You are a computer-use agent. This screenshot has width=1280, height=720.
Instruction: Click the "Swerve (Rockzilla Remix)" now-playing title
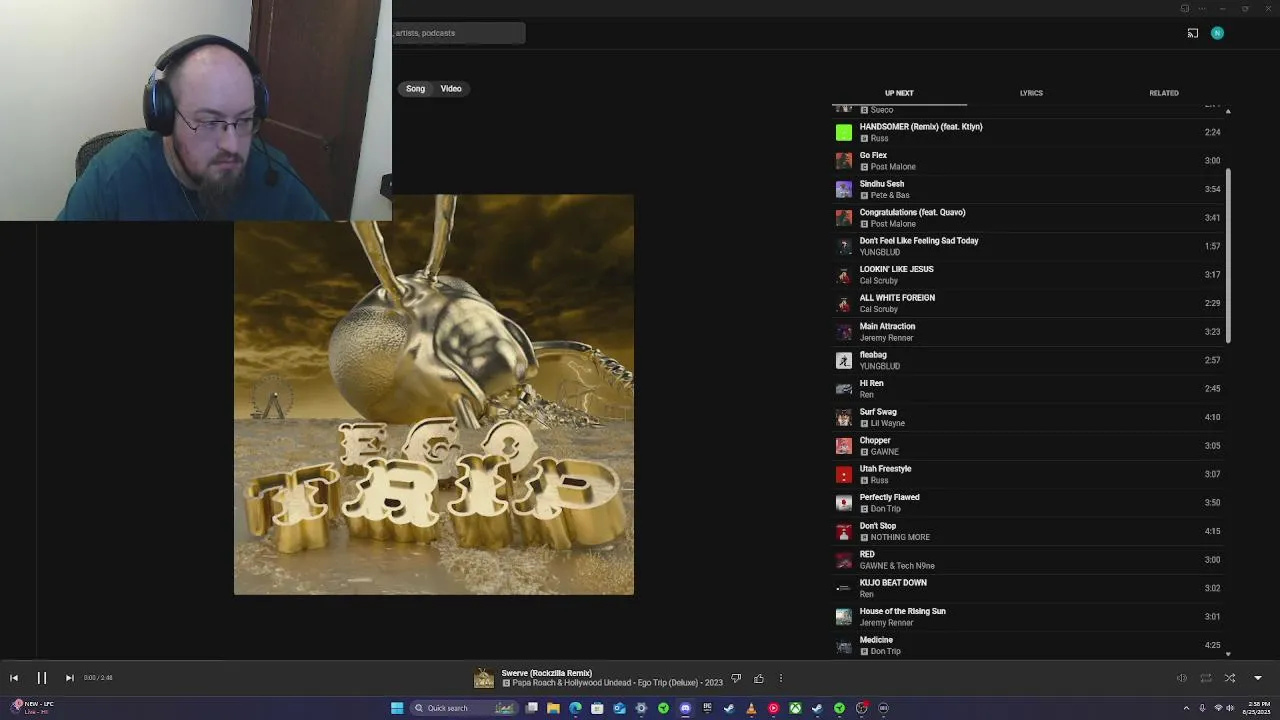click(x=547, y=673)
